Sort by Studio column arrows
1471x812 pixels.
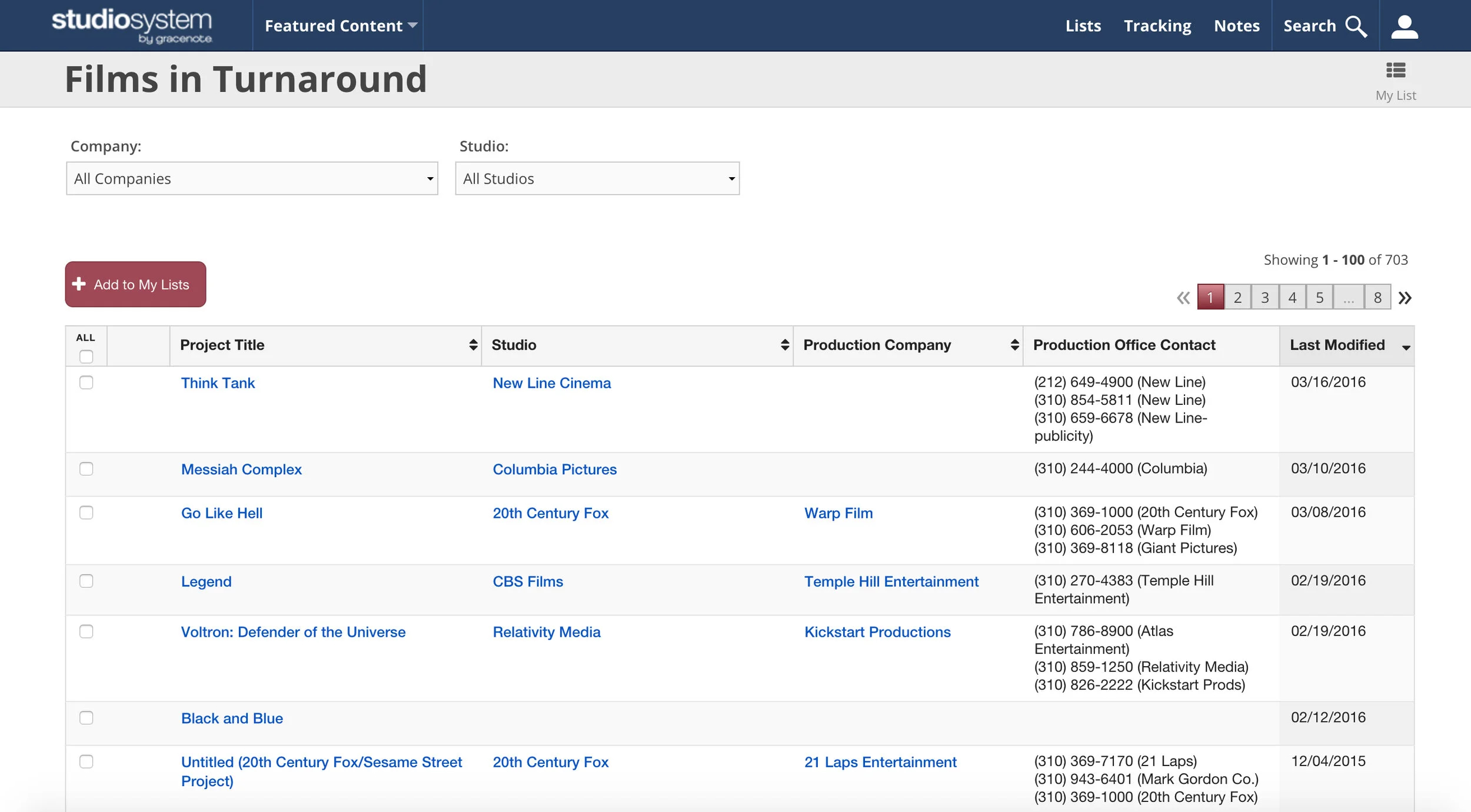coord(784,345)
